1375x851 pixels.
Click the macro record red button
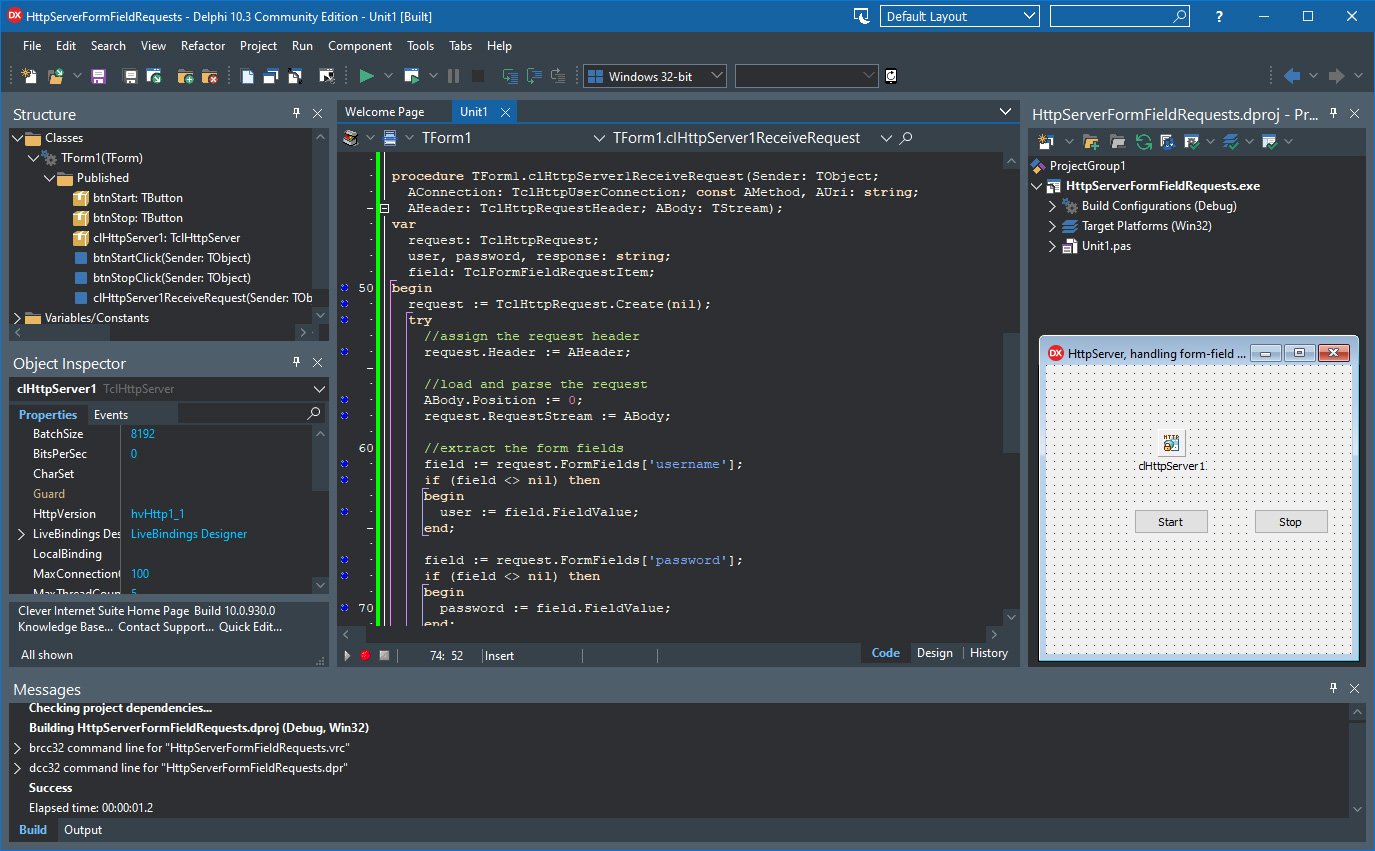tap(365, 655)
